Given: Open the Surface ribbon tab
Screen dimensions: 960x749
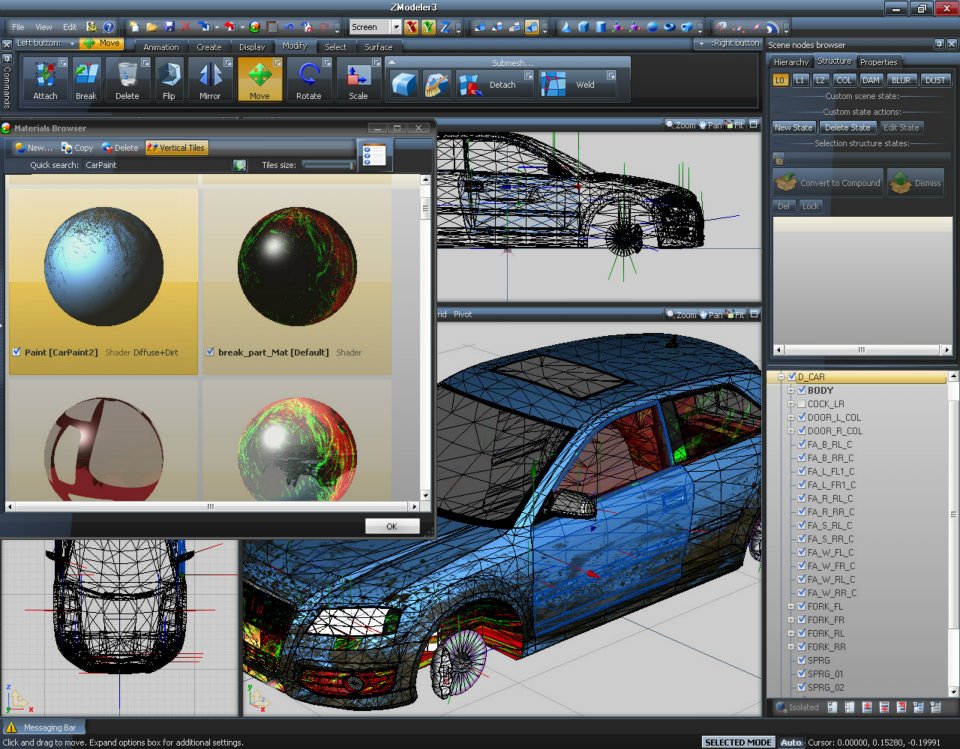Looking at the screenshot, I should [378, 46].
